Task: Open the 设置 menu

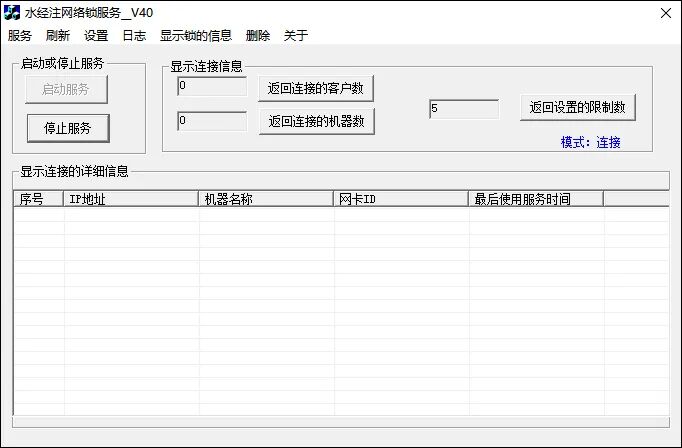Action: [x=96, y=36]
